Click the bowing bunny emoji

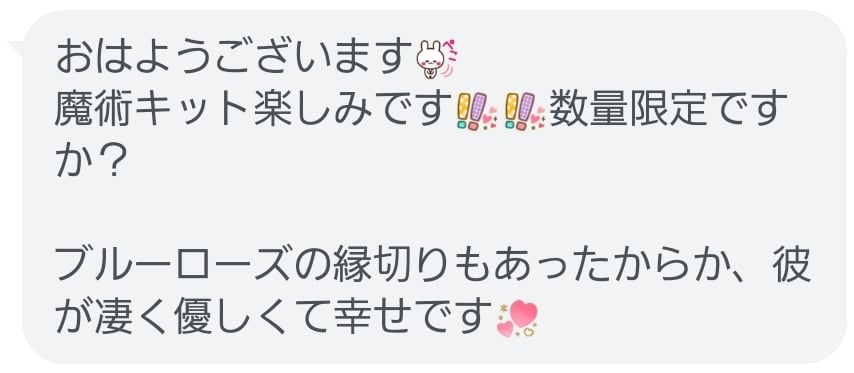coord(434,59)
